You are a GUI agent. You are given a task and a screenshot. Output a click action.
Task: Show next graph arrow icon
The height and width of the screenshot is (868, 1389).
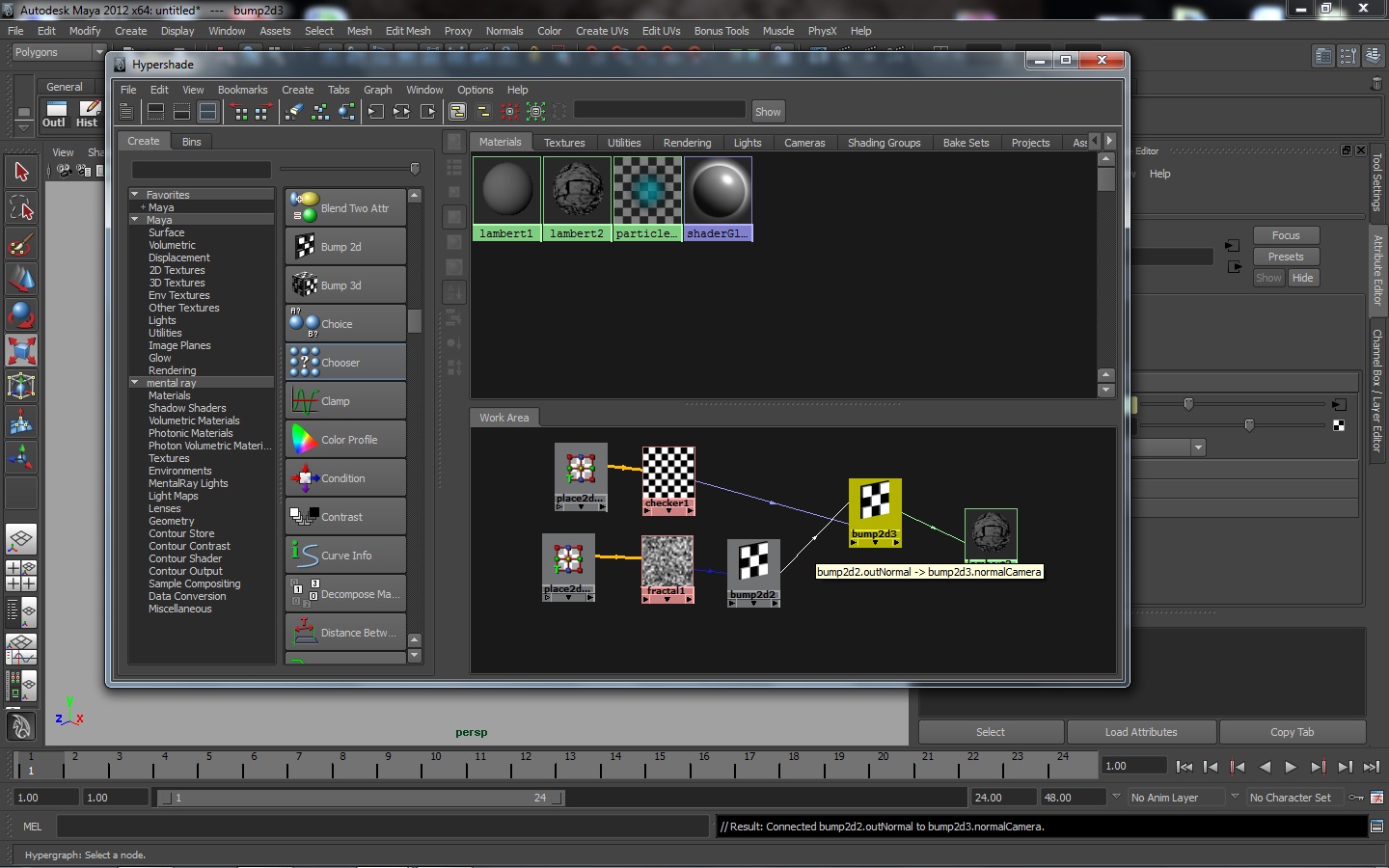coord(262,112)
